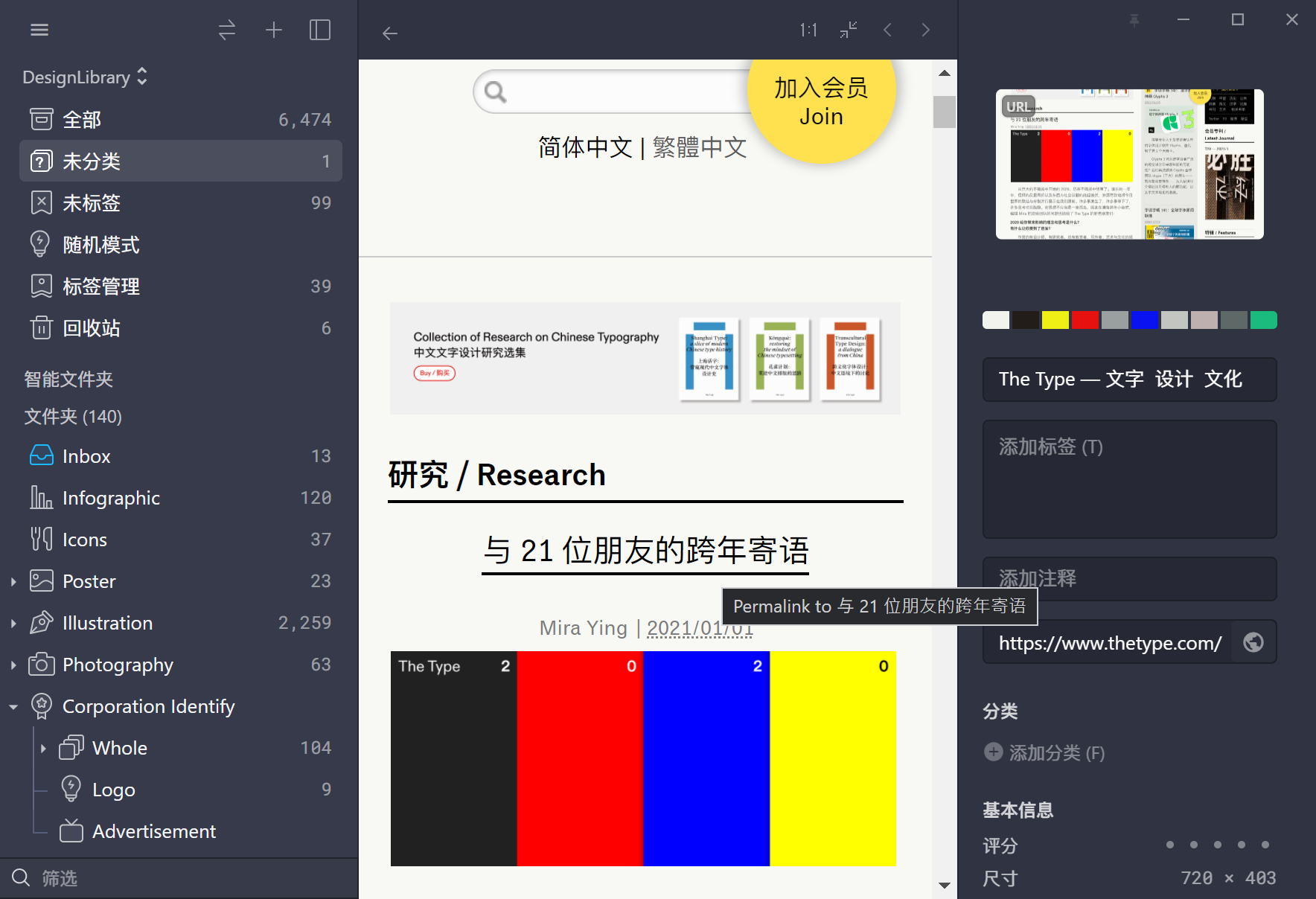Click the 加入会员 Join button
Image resolution: width=1316 pixels, height=899 pixels.
point(821,103)
